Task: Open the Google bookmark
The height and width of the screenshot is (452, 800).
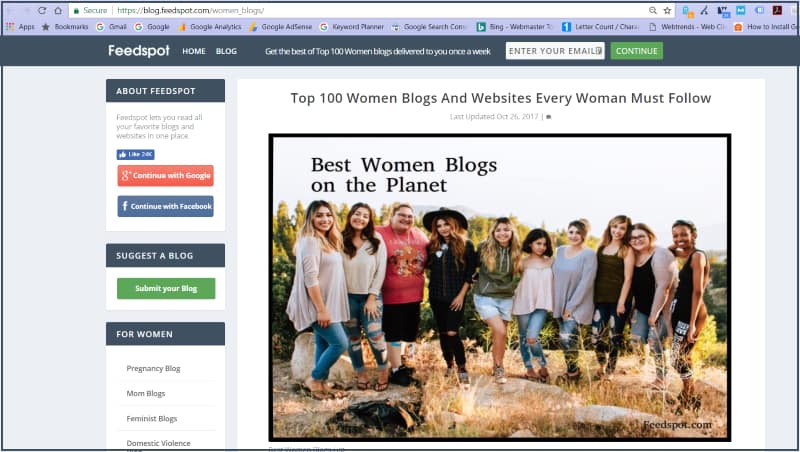Action: click(x=152, y=27)
